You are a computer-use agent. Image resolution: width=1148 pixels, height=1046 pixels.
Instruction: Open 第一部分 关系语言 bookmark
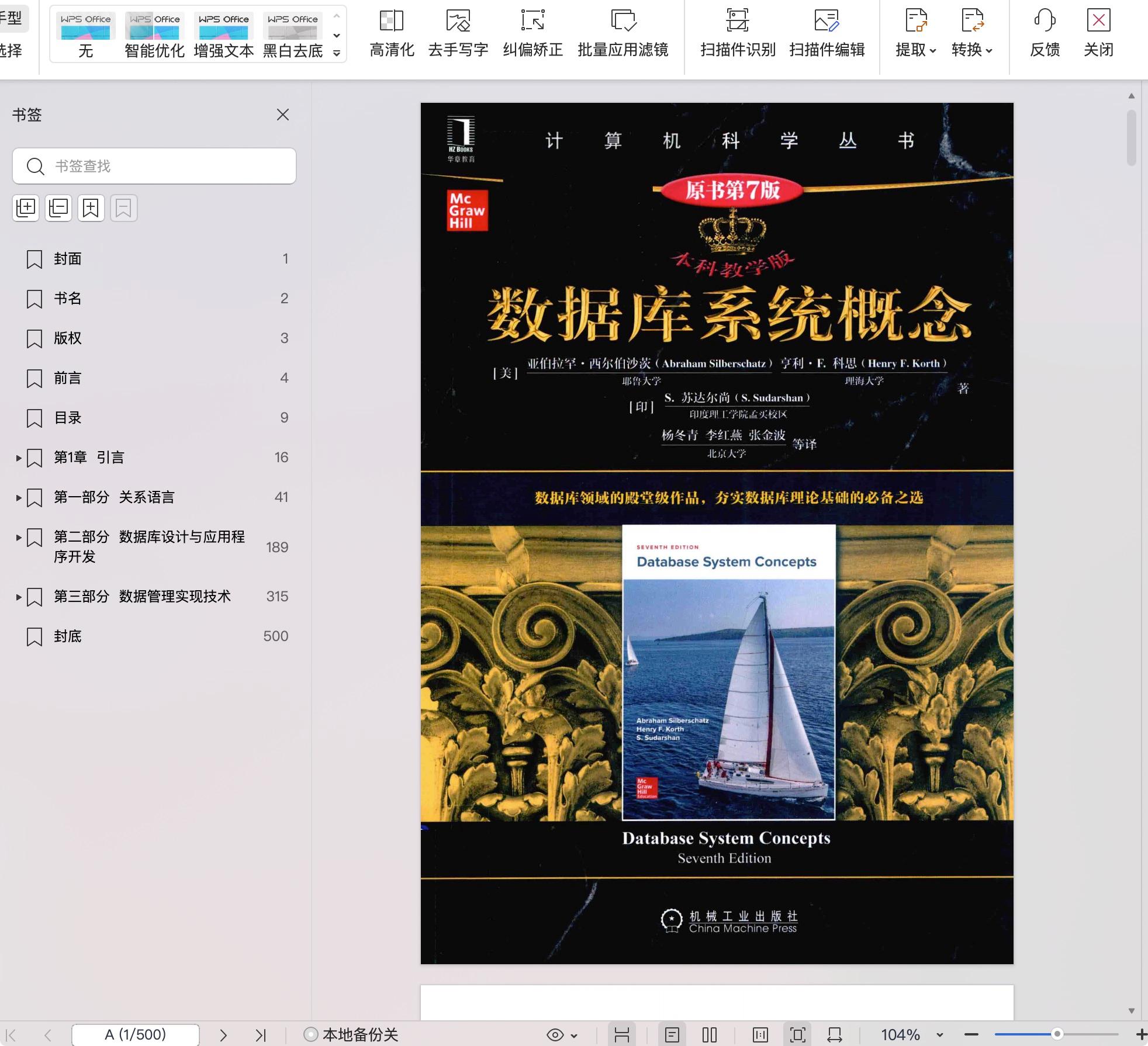[114, 497]
